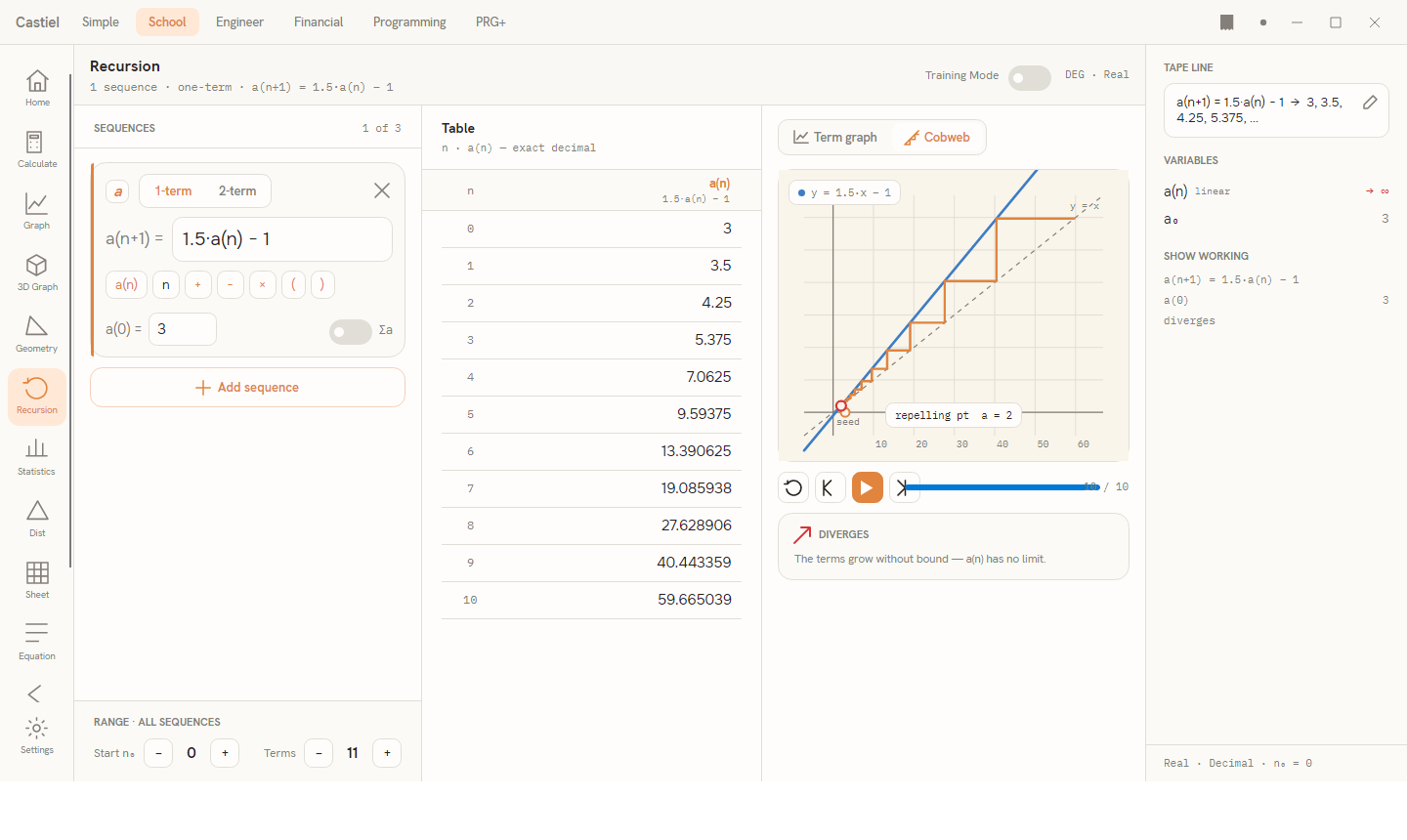Play the cobweb animation
Screen dimensions: 1407x840
click(867, 487)
